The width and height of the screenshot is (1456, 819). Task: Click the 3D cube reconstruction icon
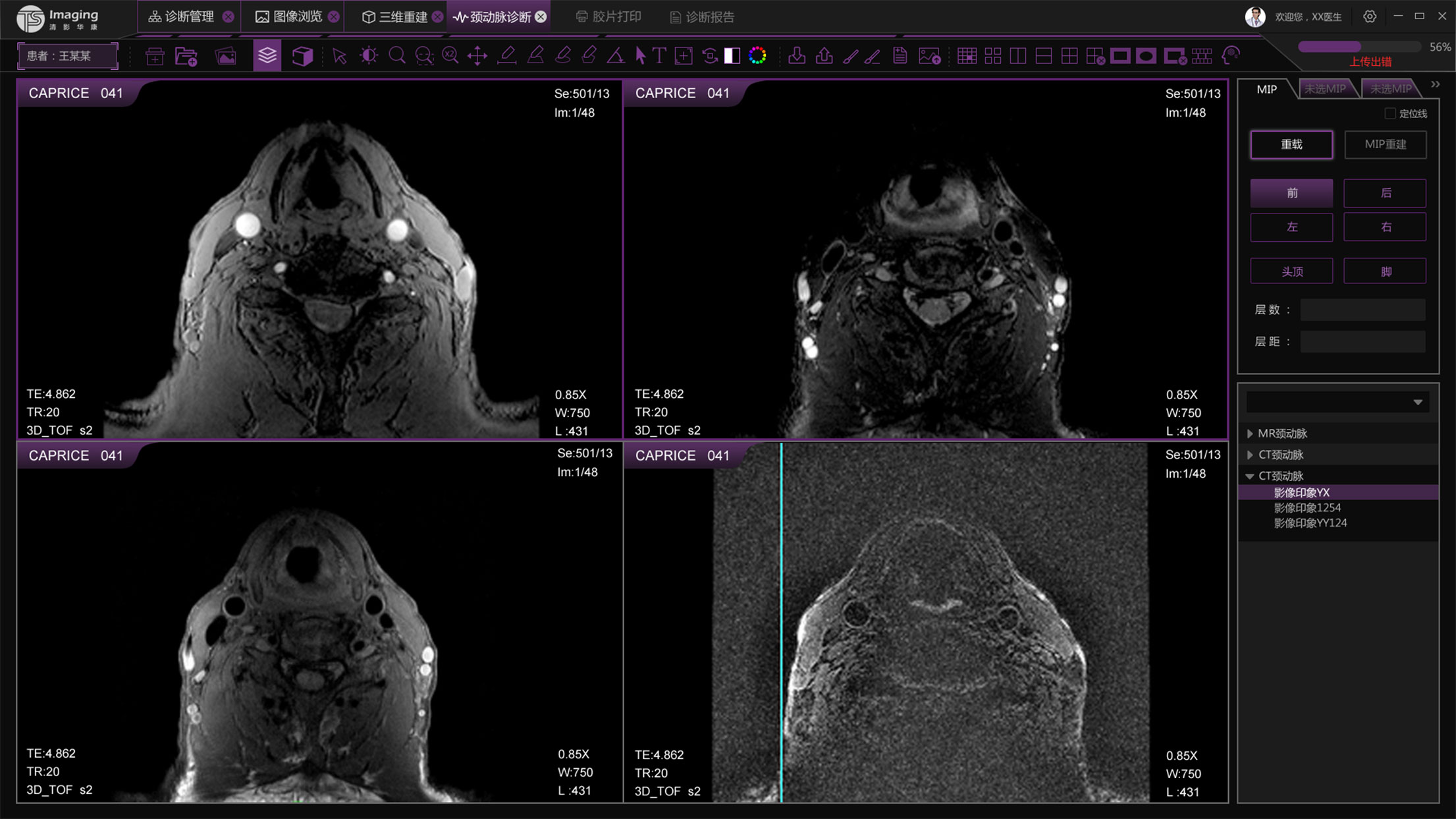click(x=302, y=56)
